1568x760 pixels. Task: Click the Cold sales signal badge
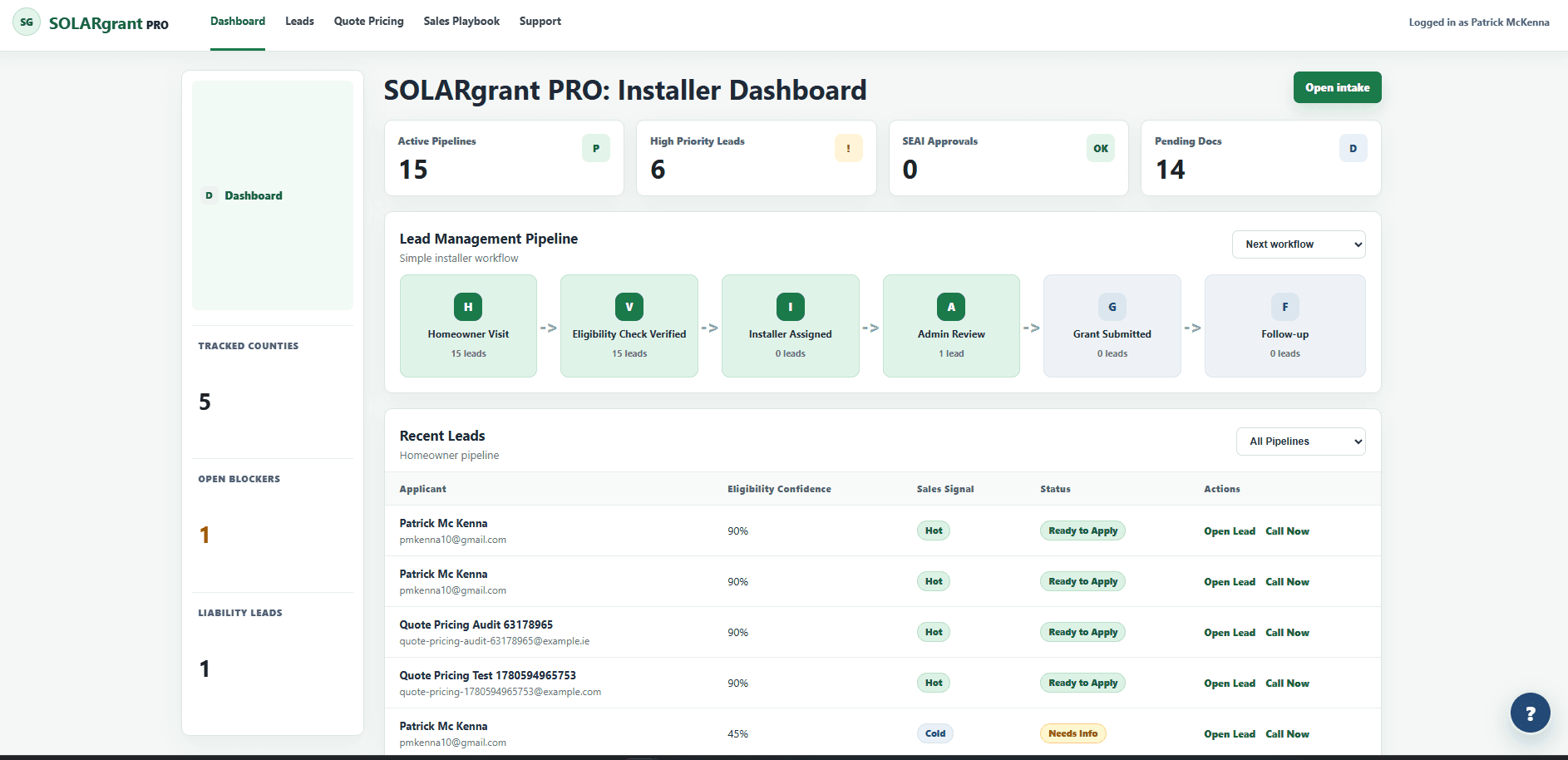coord(935,733)
